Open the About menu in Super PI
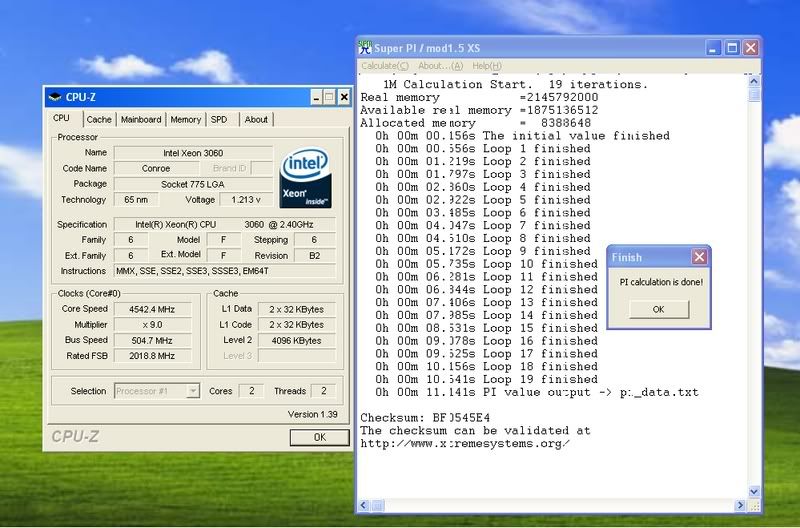Image resolution: width=800 pixels, height=528 pixels. pos(441,66)
